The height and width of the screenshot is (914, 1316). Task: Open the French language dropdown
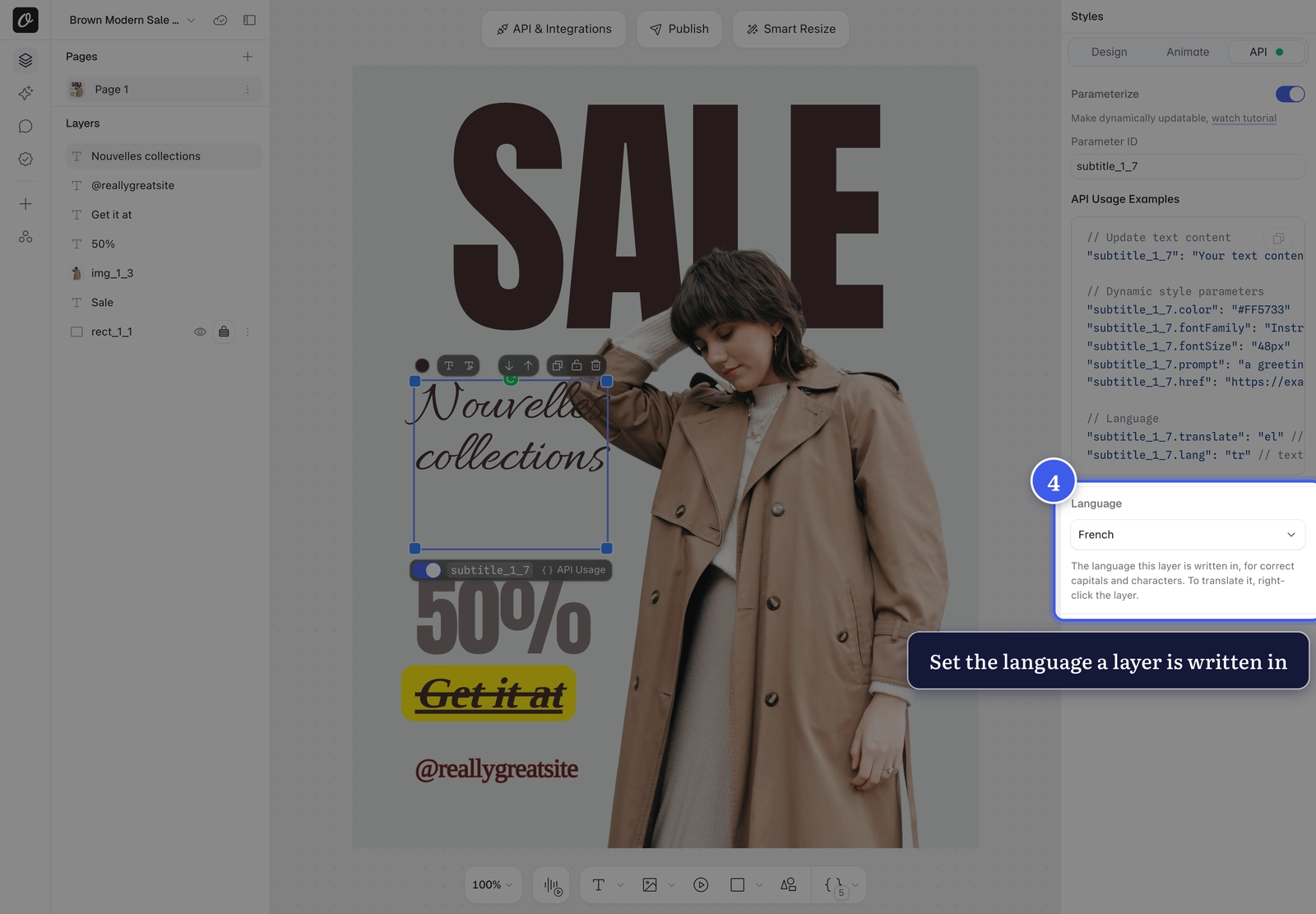pos(1187,535)
